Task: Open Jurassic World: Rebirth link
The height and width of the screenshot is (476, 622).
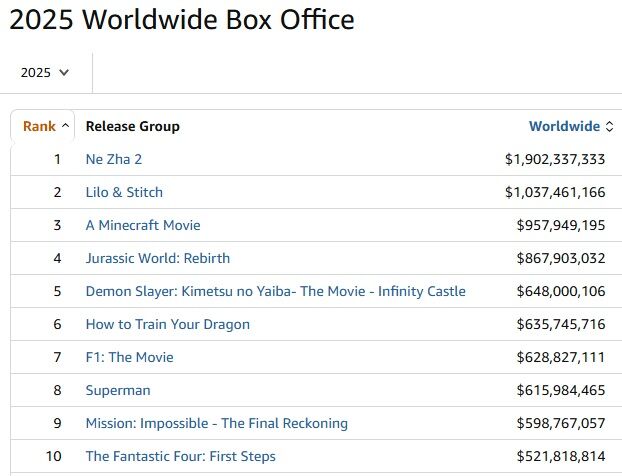Action: click(158, 258)
